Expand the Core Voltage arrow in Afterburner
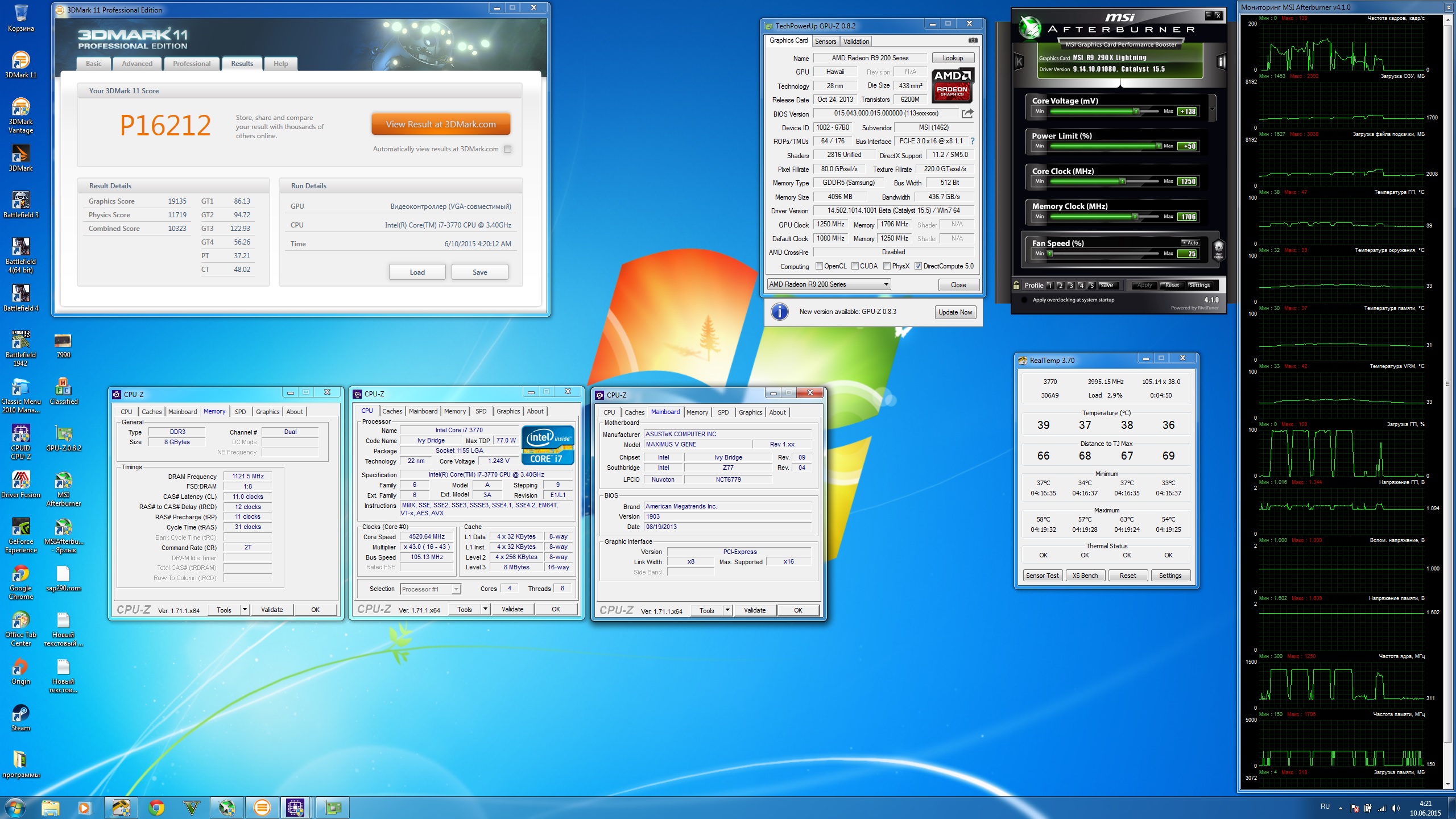 click(x=1213, y=109)
